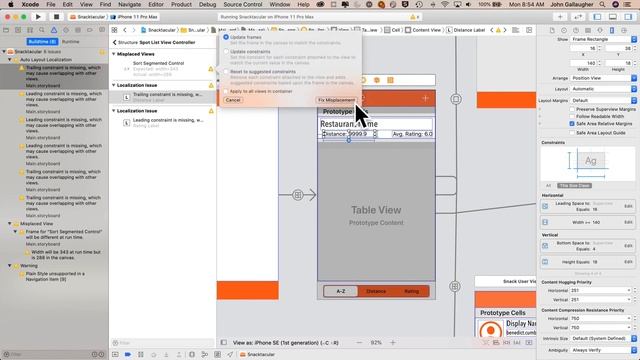Open the Test navigator diamond icon
This screenshot has width=640, height=360.
point(66,30)
